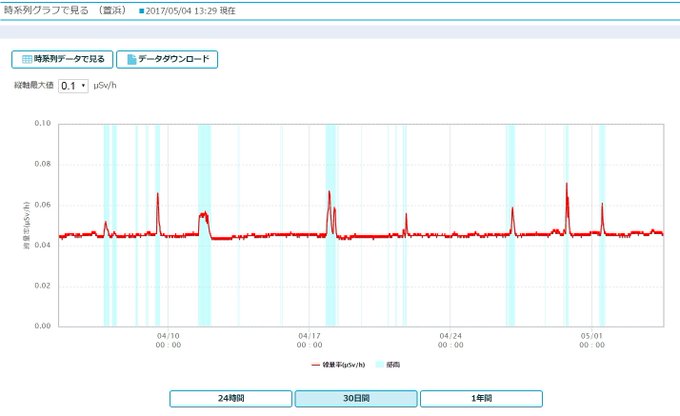Select the 1年間 period tab

coord(481,398)
